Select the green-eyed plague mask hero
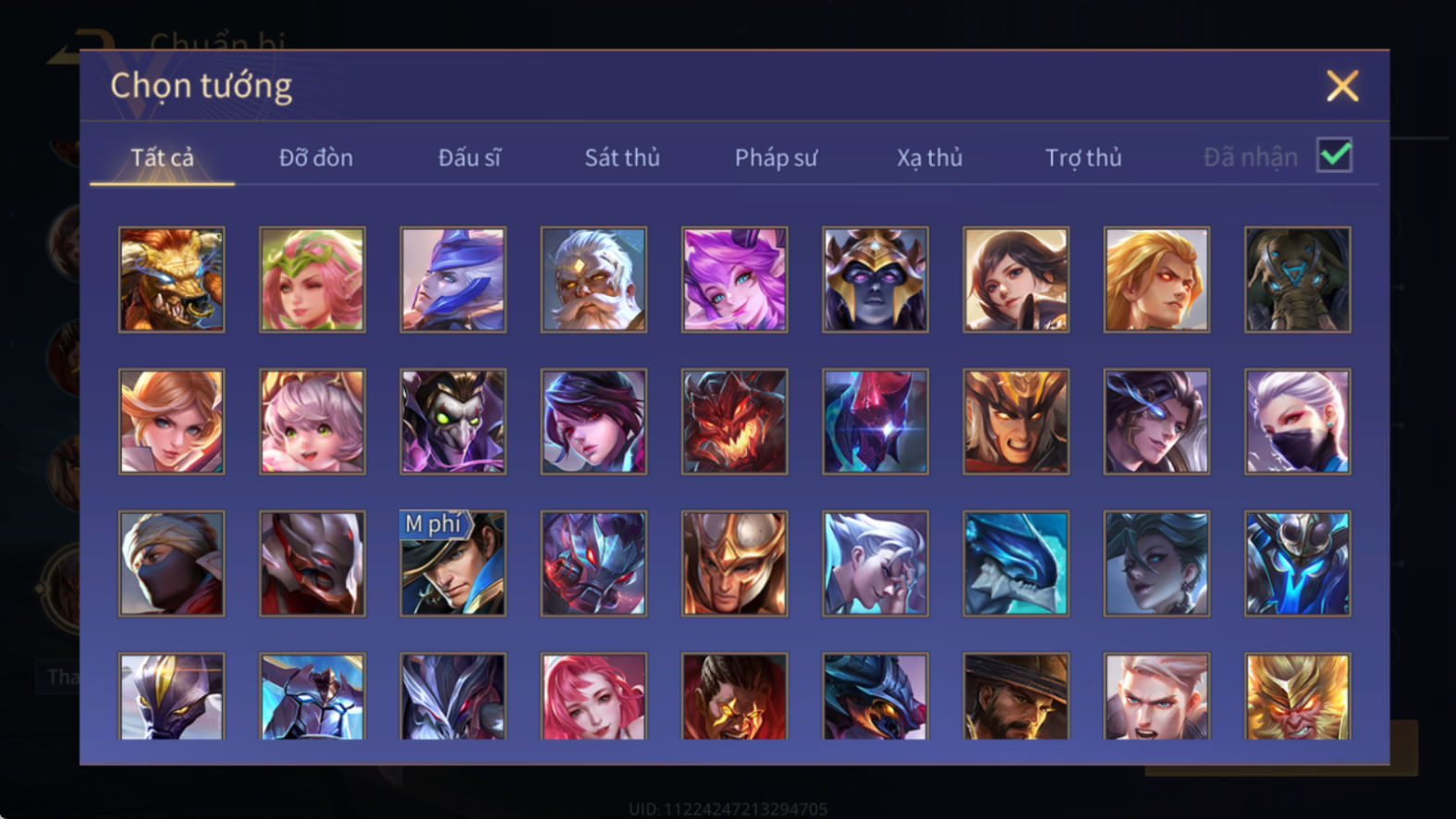Screen dimensions: 1456x819 click(452, 422)
